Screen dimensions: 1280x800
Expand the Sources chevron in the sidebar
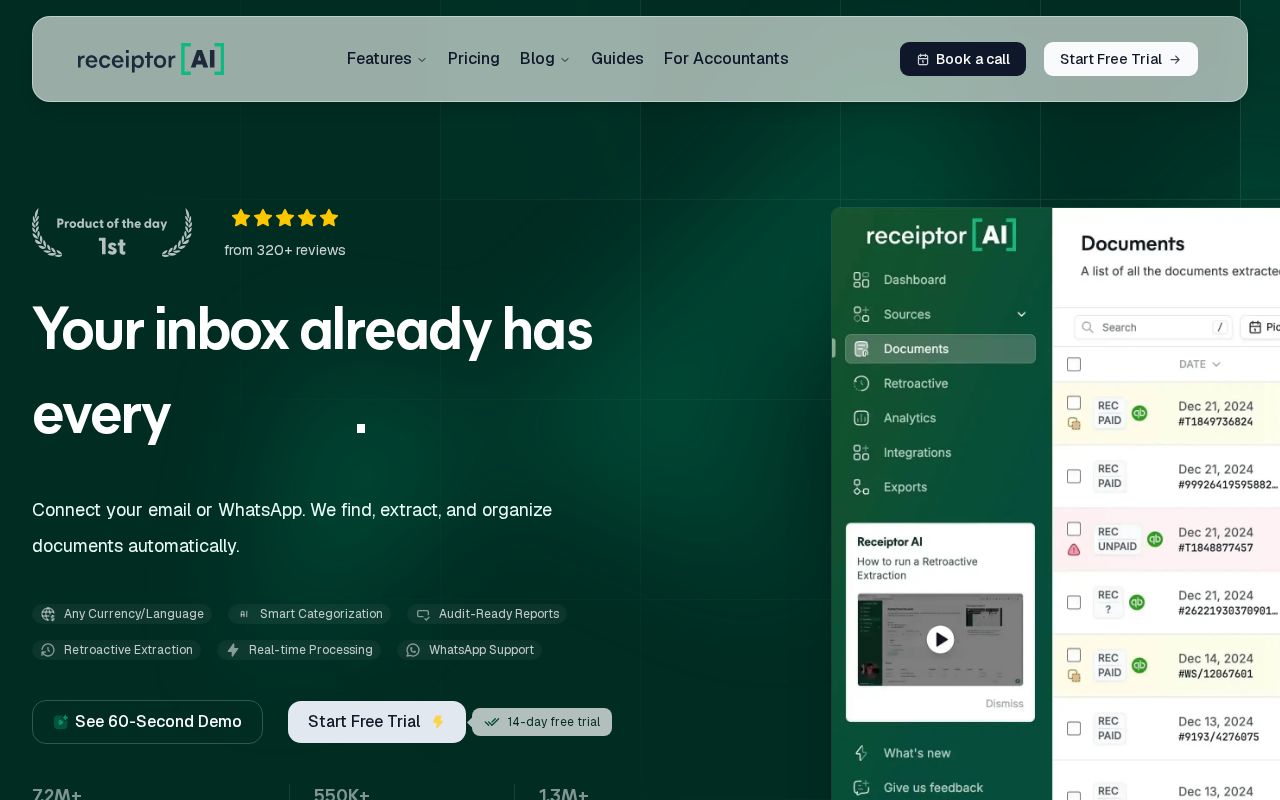tap(1021, 314)
